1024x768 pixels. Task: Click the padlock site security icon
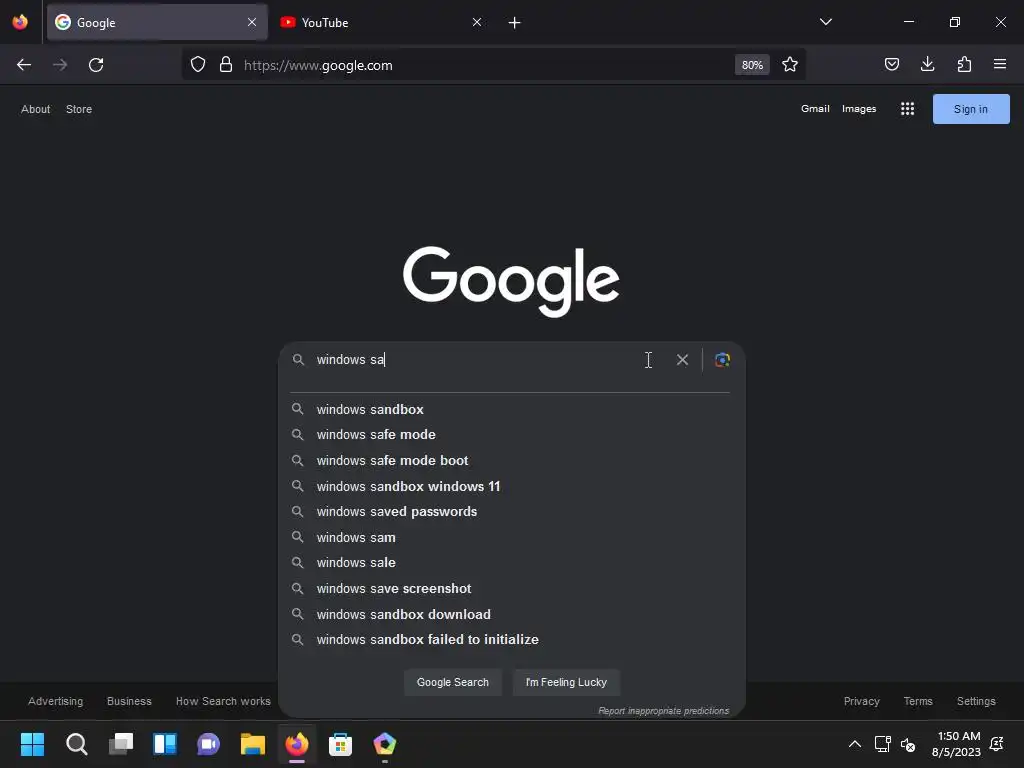(226, 65)
